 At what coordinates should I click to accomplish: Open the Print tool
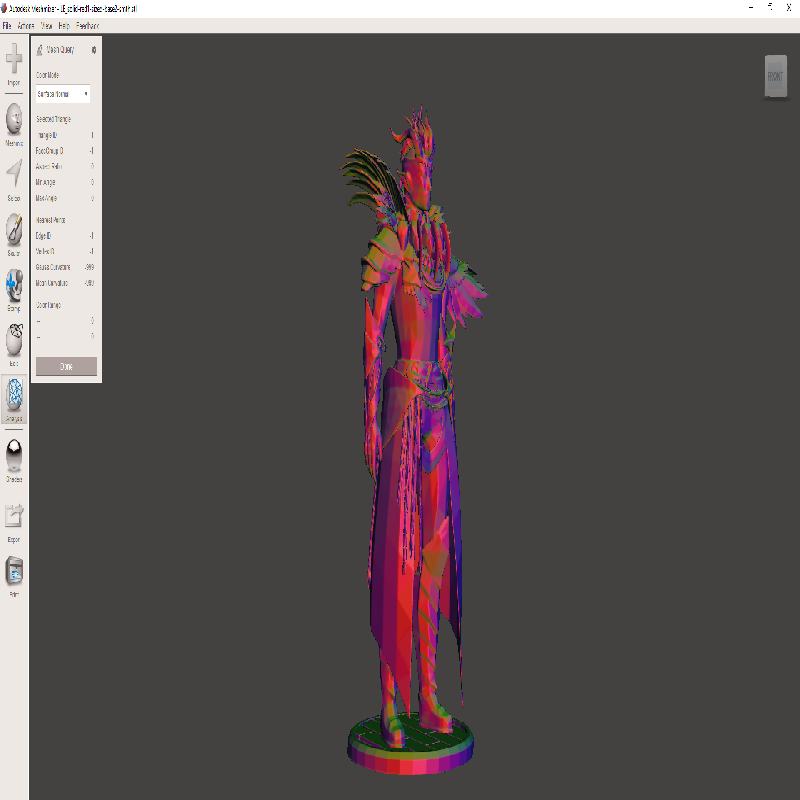click(x=14, y=572)
